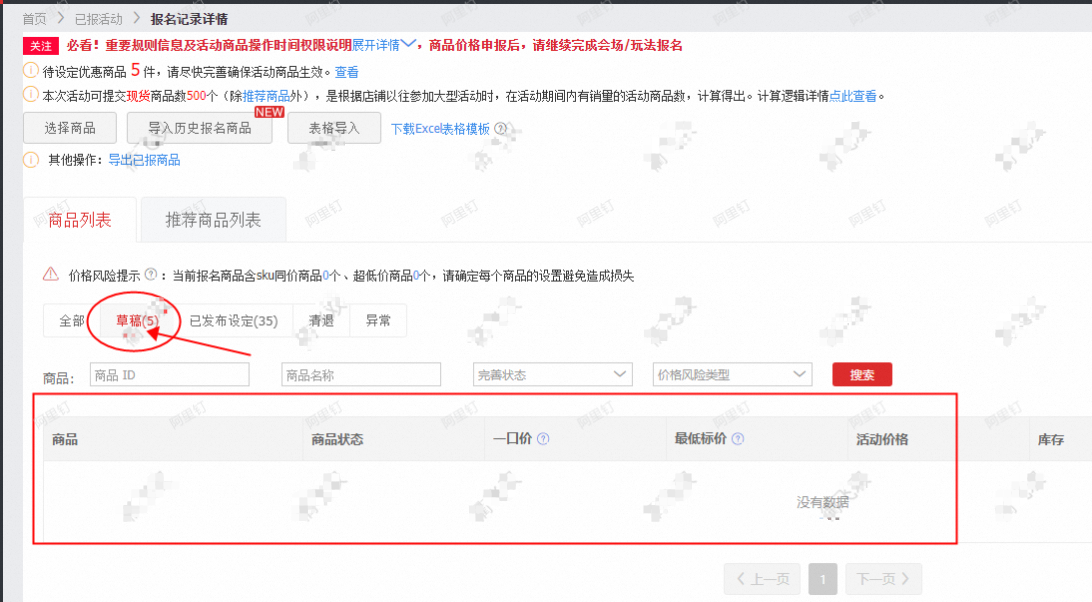1092x602 pixels.
Task: Click help icon next to 一口价 header
Action: pyautogui.click(x=543, y=439)
